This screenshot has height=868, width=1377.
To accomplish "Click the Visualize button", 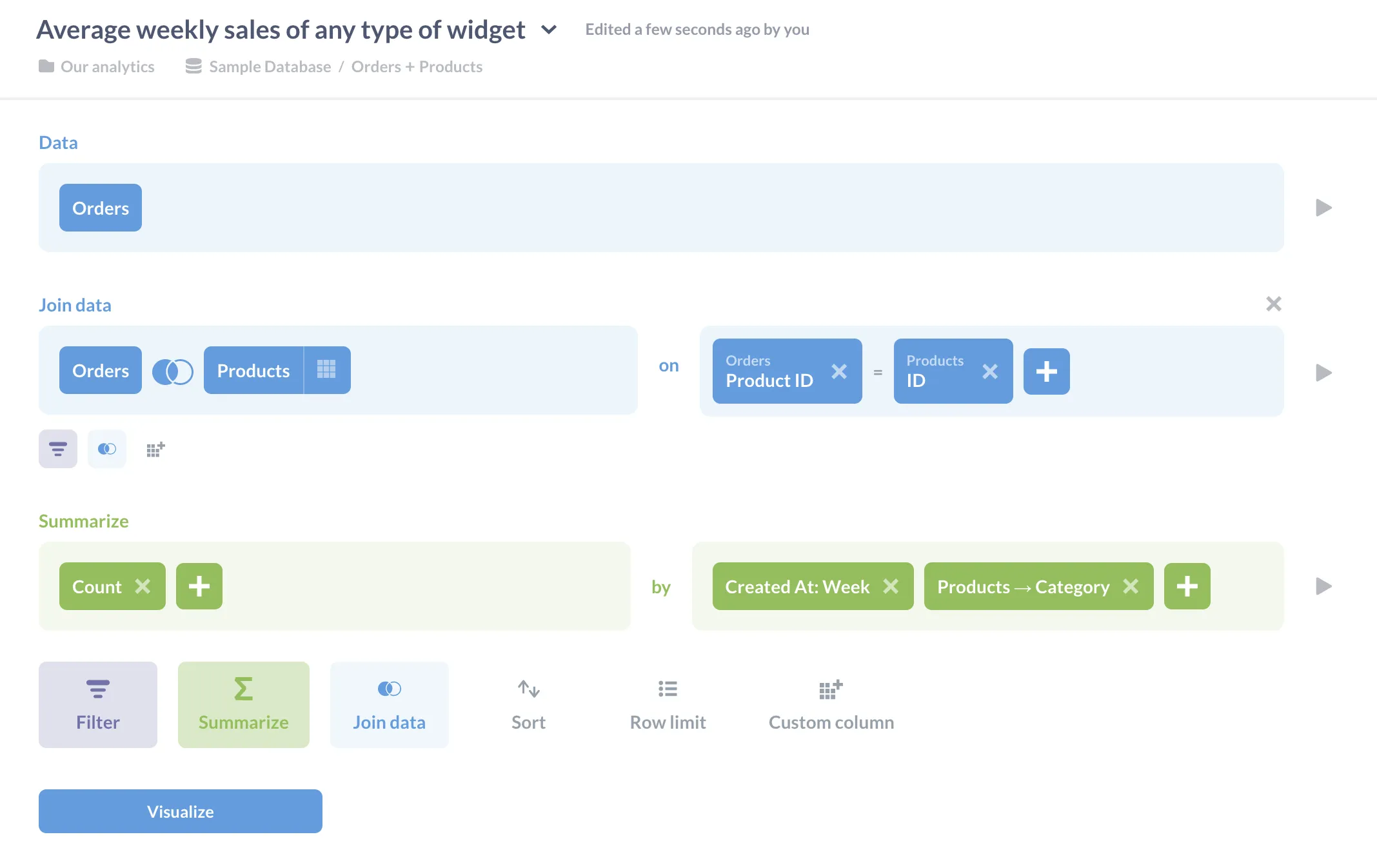I will (181, 811).
